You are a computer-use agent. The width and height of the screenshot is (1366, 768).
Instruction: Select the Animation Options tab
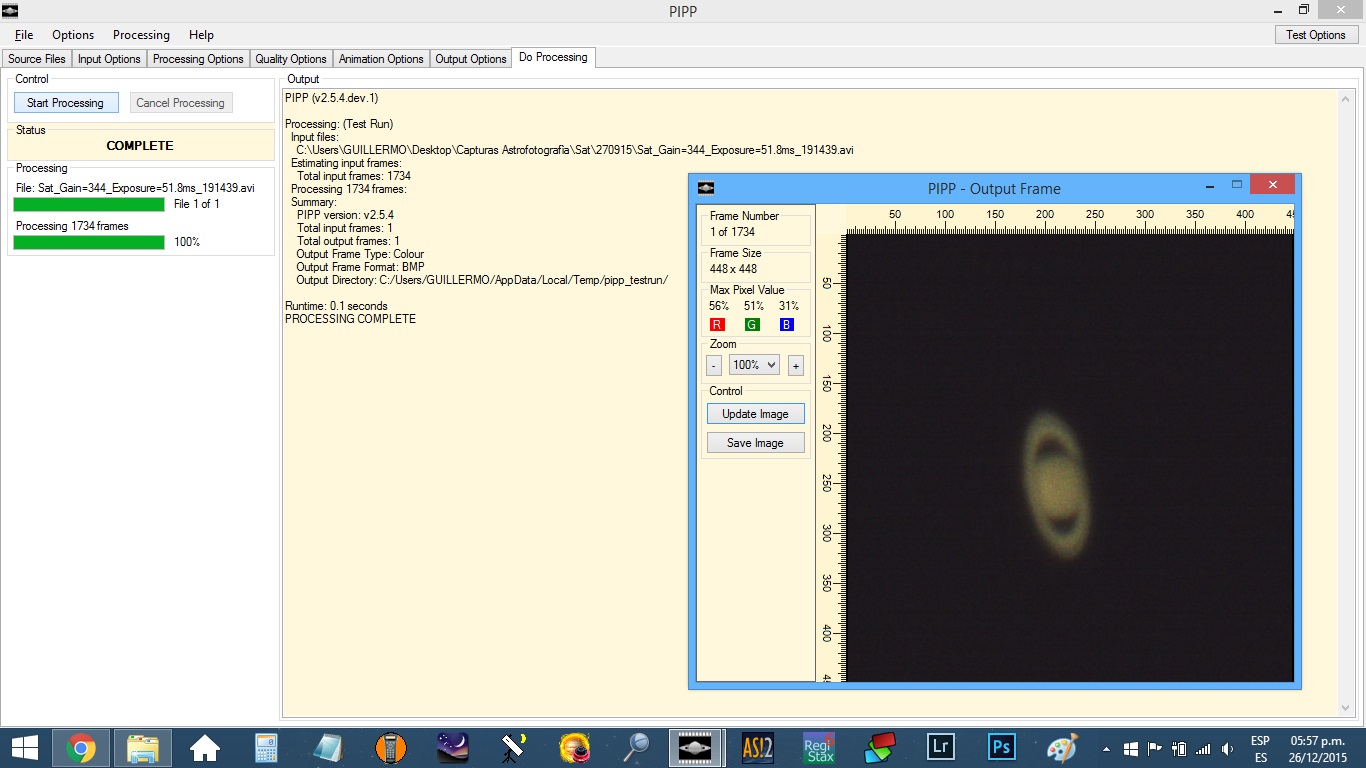click(381, 59)
